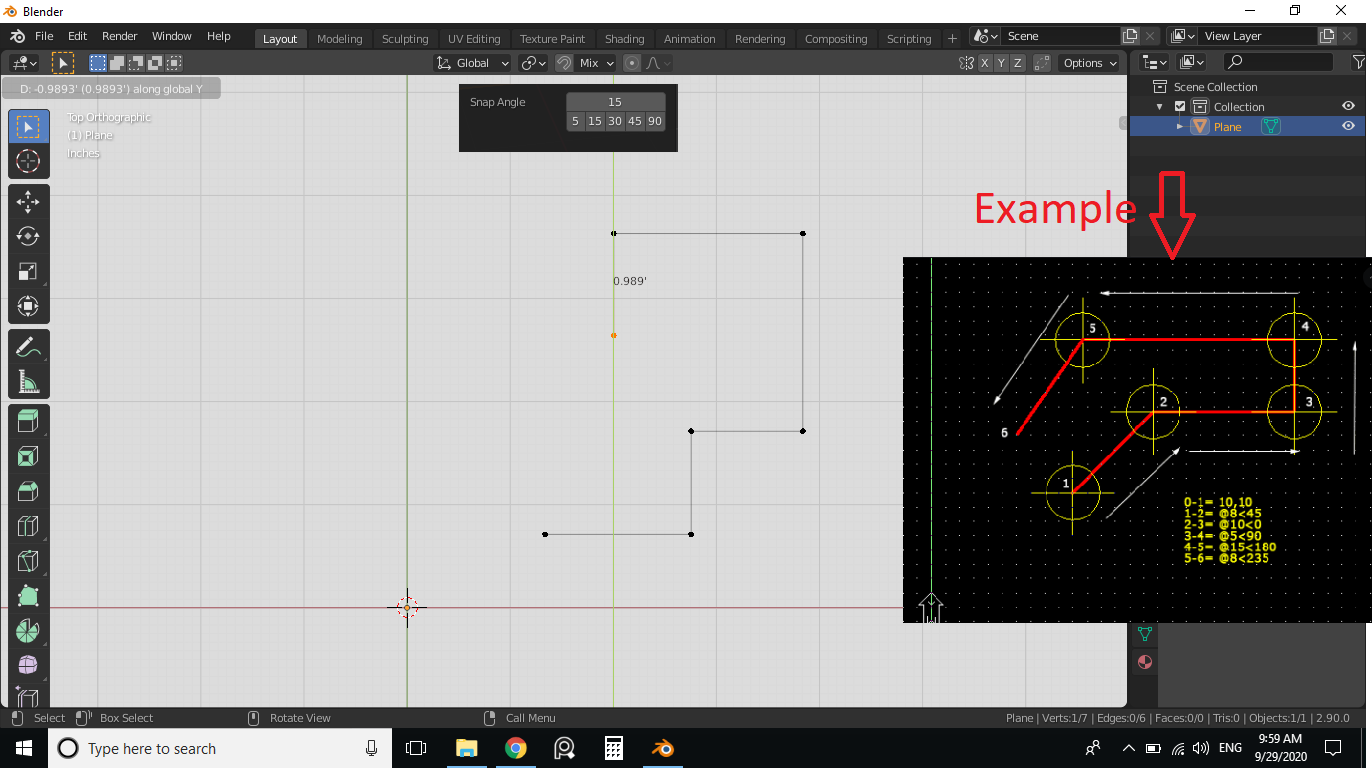Image resolution: width=1372 pixels, height=768 pixels.
Task: Select the Move tool in toolbar
Action: tap(28, 201)
